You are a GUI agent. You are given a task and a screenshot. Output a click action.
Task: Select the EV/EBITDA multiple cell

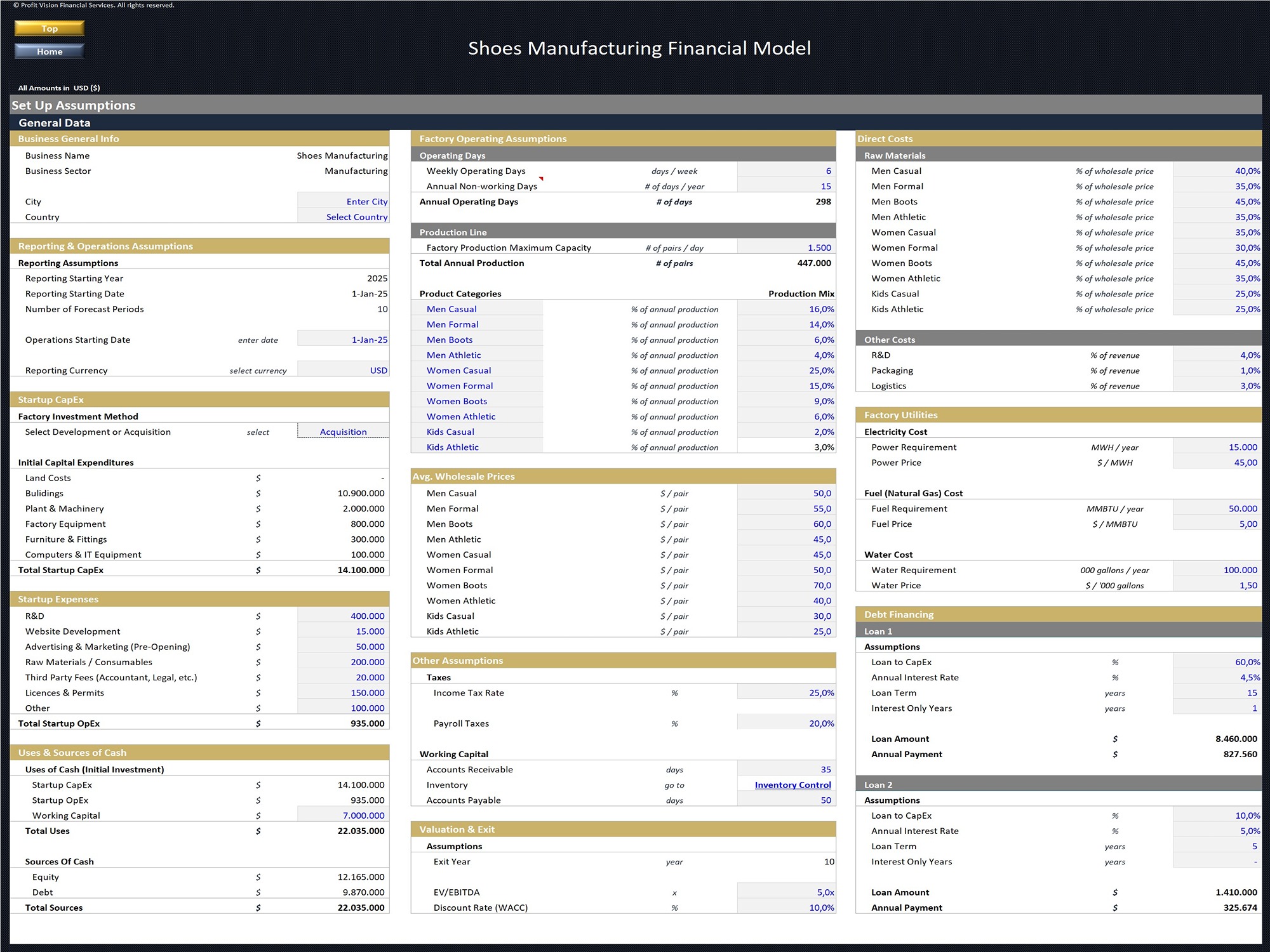click(786, 892)
